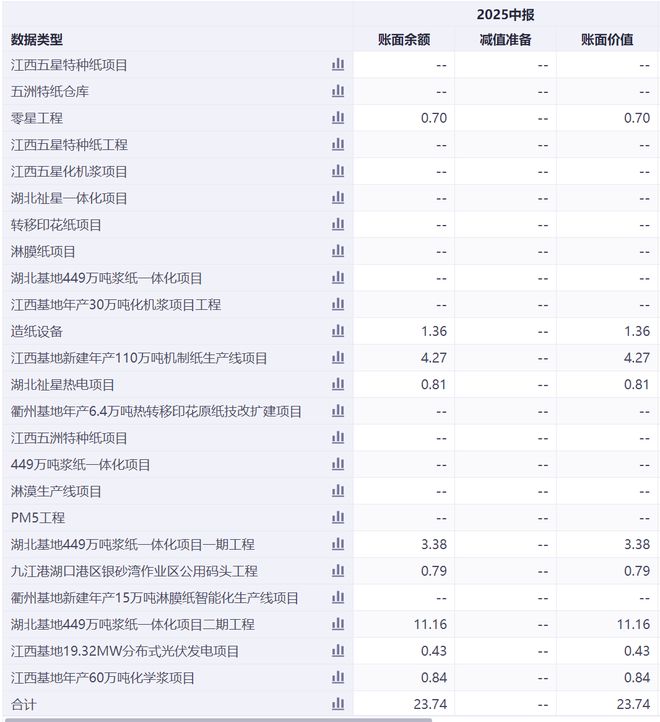Select the 账面余额 column header
Viewport: 660px width, 722px height.
point(404,40)
